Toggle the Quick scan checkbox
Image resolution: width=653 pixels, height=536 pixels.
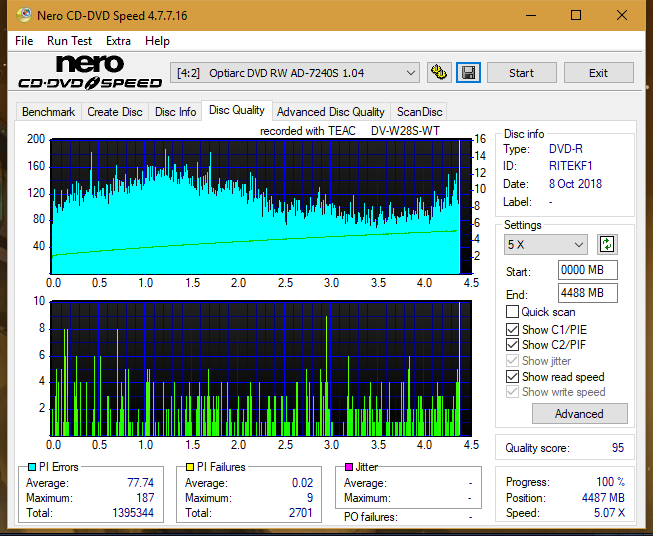(512, 312)
